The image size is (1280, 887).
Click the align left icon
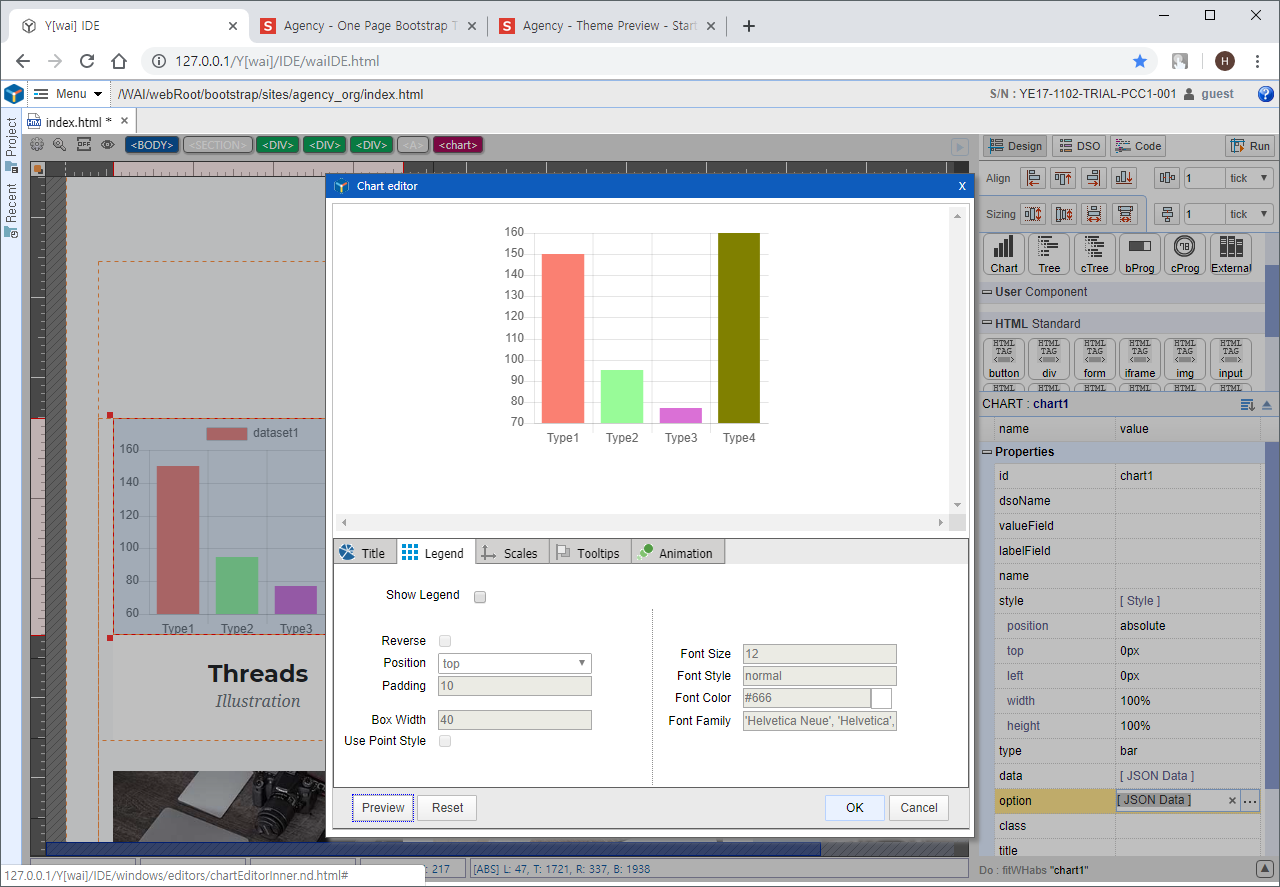(x=1033, y=178)
